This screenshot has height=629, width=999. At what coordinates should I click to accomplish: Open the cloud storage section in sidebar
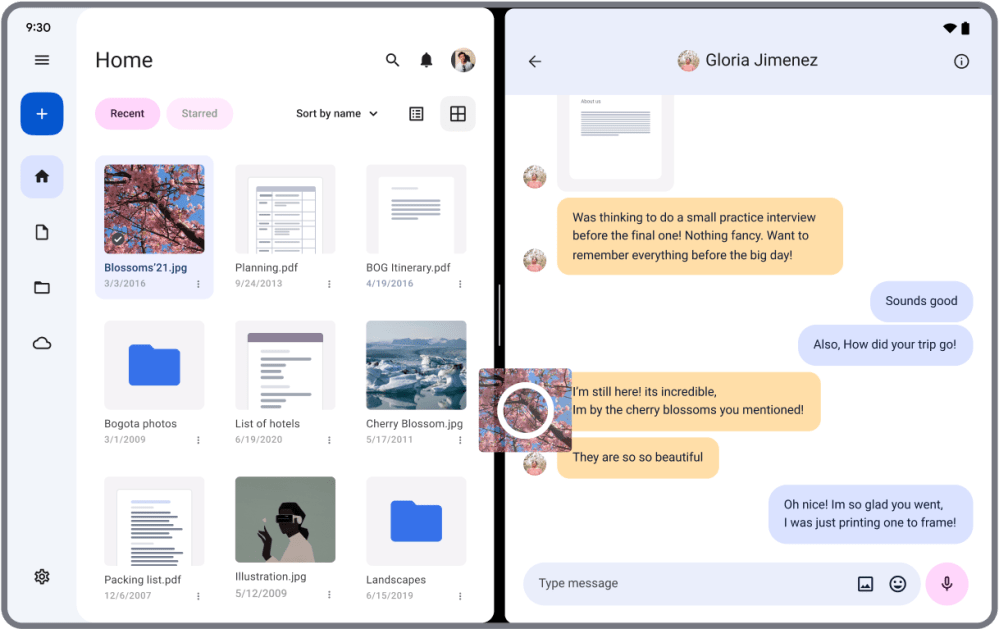[42, 343]
